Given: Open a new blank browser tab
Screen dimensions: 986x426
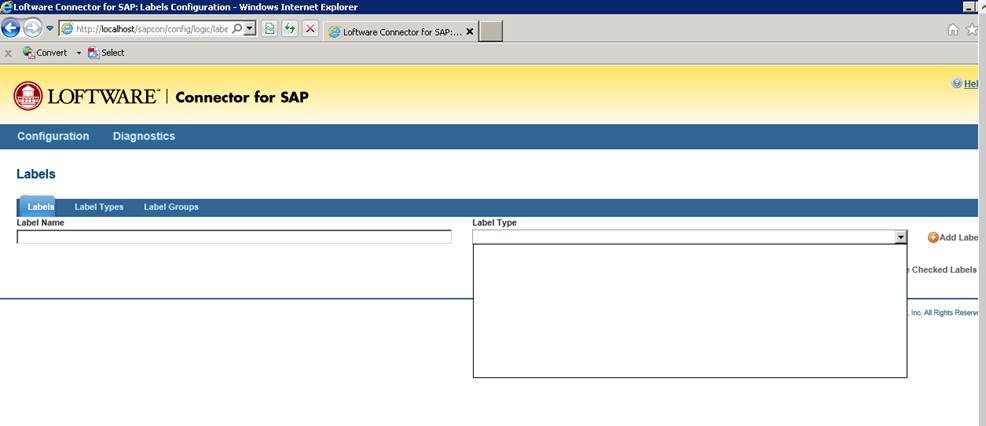Looking at the screenshot, I should (x=490, y=31).
